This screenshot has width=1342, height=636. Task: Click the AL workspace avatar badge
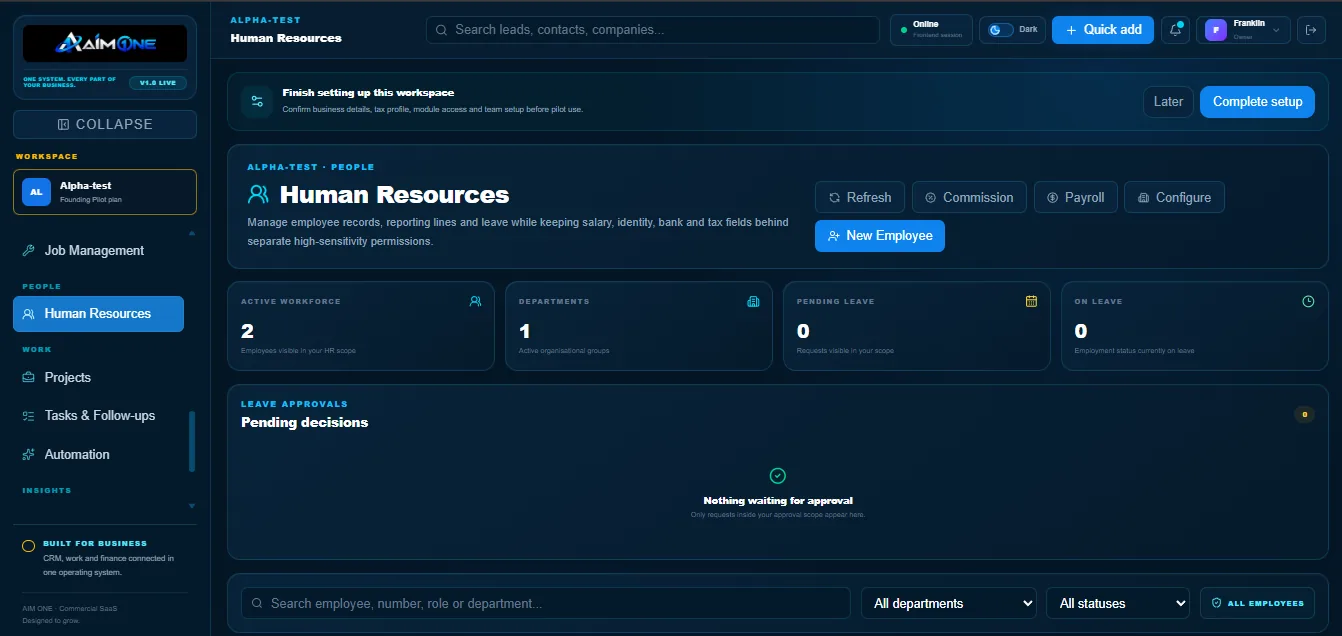tap(37, 192)
